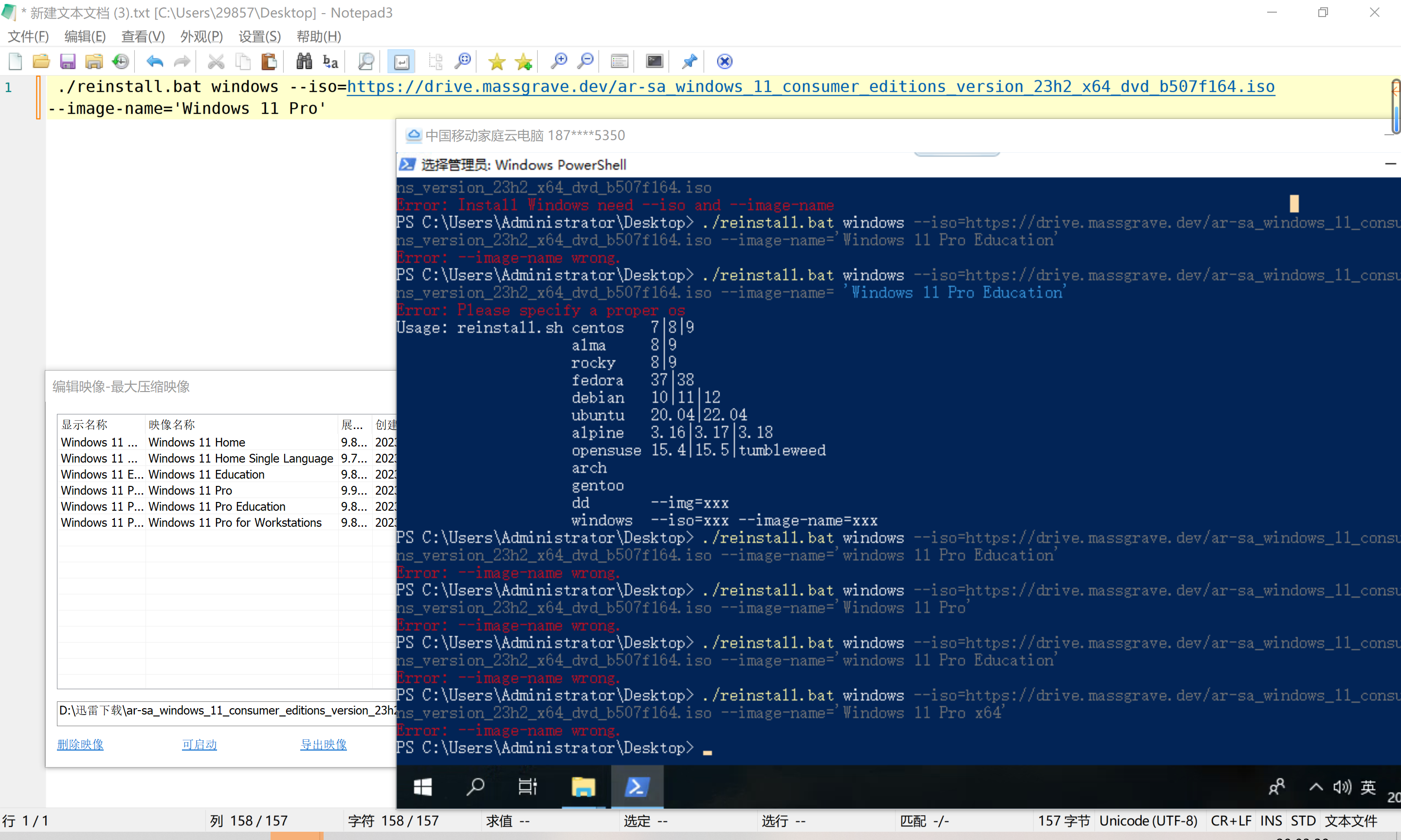Open the 外观(P) menu
Viewport: 1401px width, 840px height.
coord(201,36)
